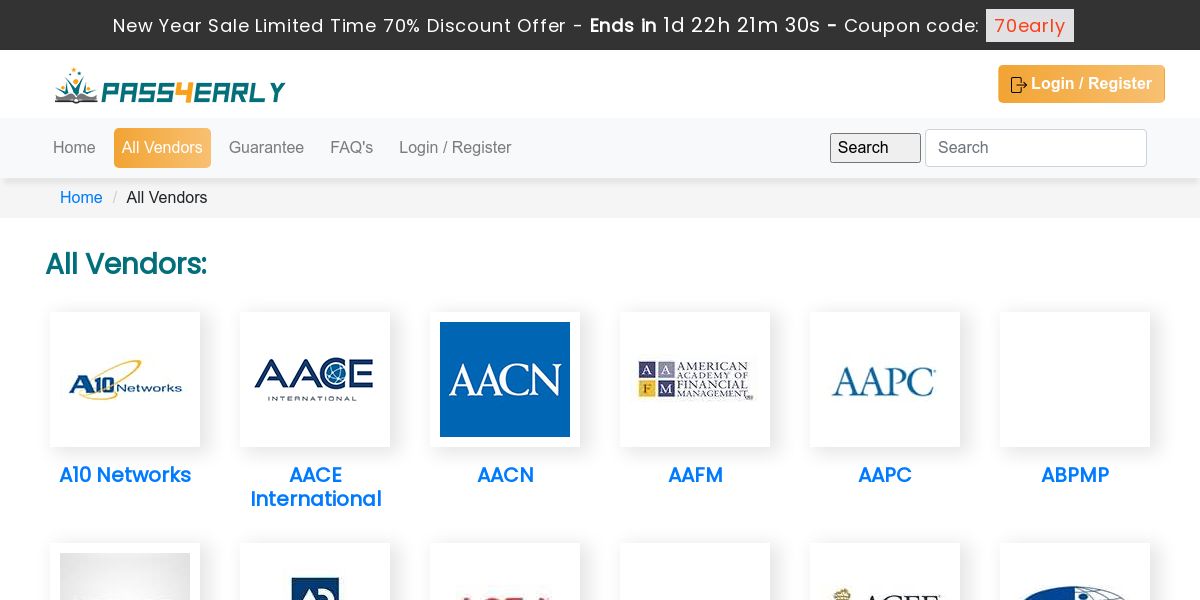Open the ABPMP vendor text link

(x=1075, y=475)
